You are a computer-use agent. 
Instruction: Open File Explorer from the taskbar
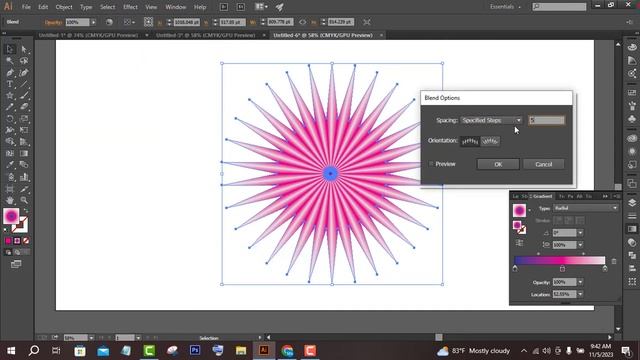241,351
